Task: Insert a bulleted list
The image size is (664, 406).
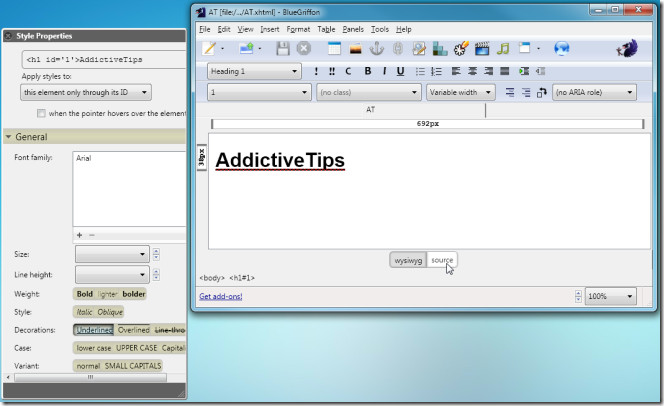Action: coord(420,71)
